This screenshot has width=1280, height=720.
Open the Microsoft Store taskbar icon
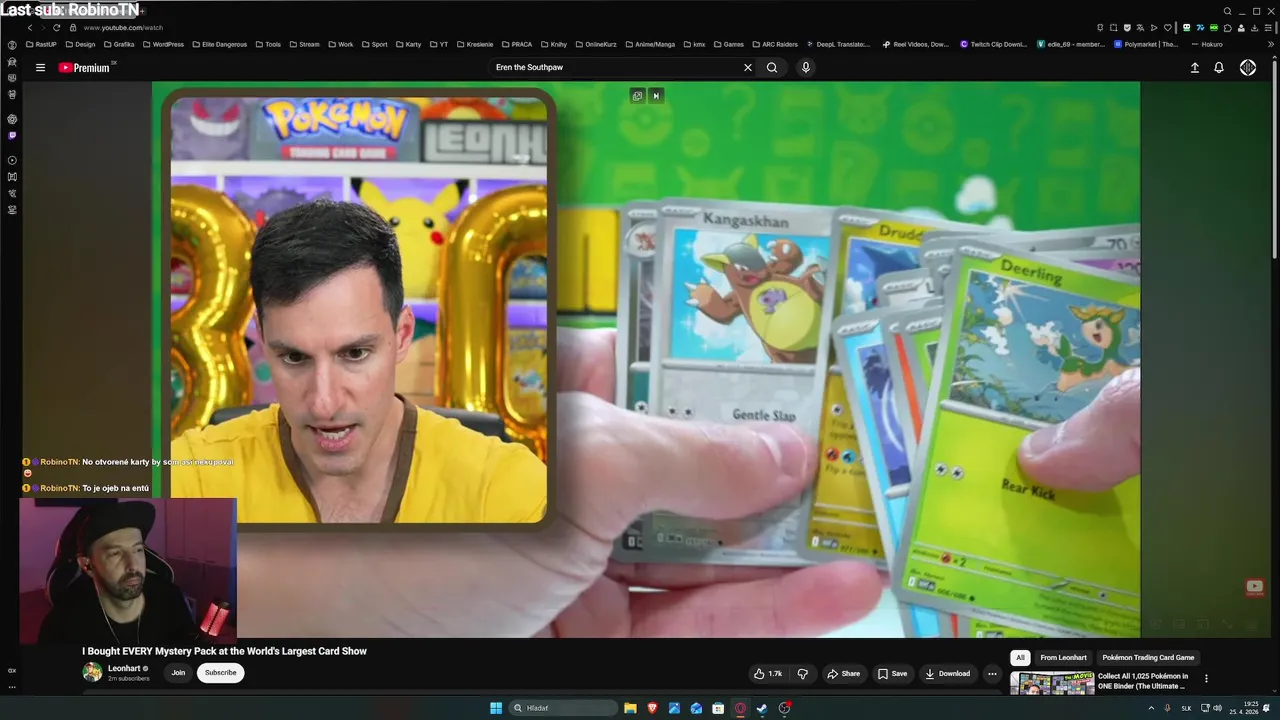718,708
